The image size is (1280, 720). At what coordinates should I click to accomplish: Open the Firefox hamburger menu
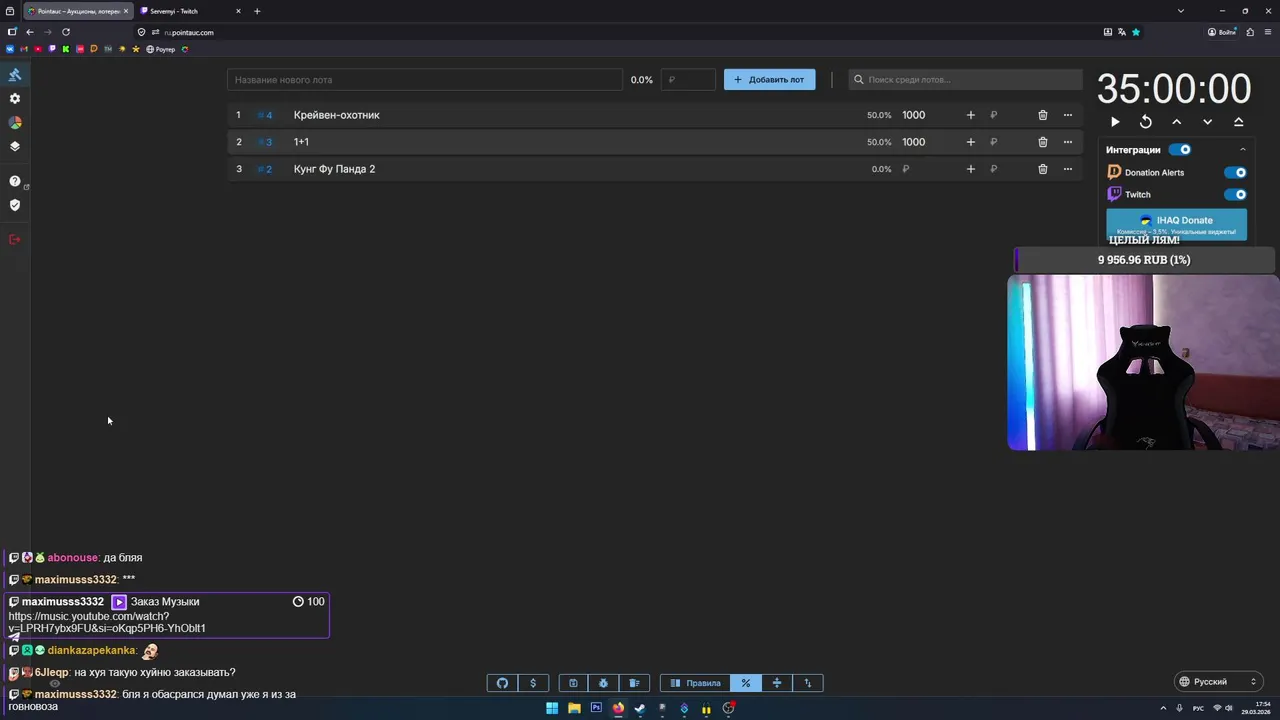[1267, 32]
